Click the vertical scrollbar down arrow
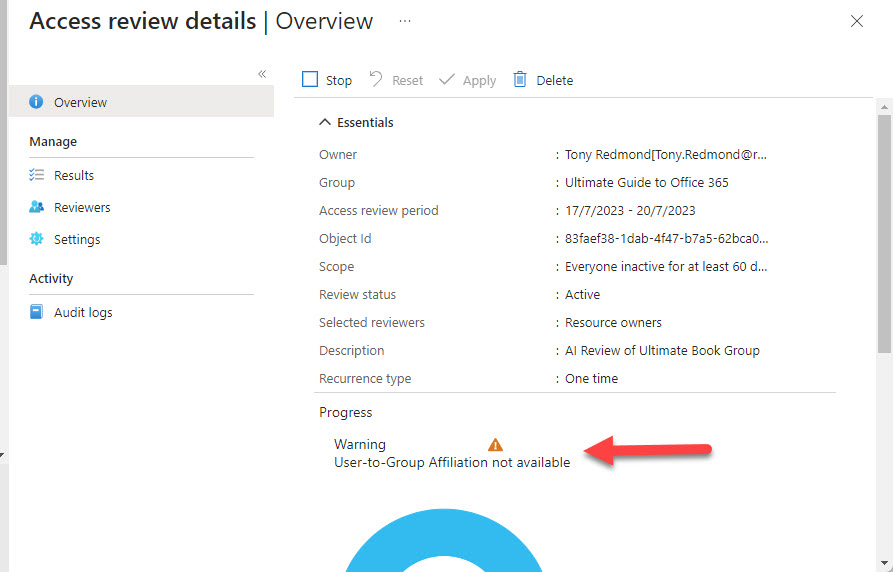The height and width of the screenshot is (572, 893). [x=884, y=562]
